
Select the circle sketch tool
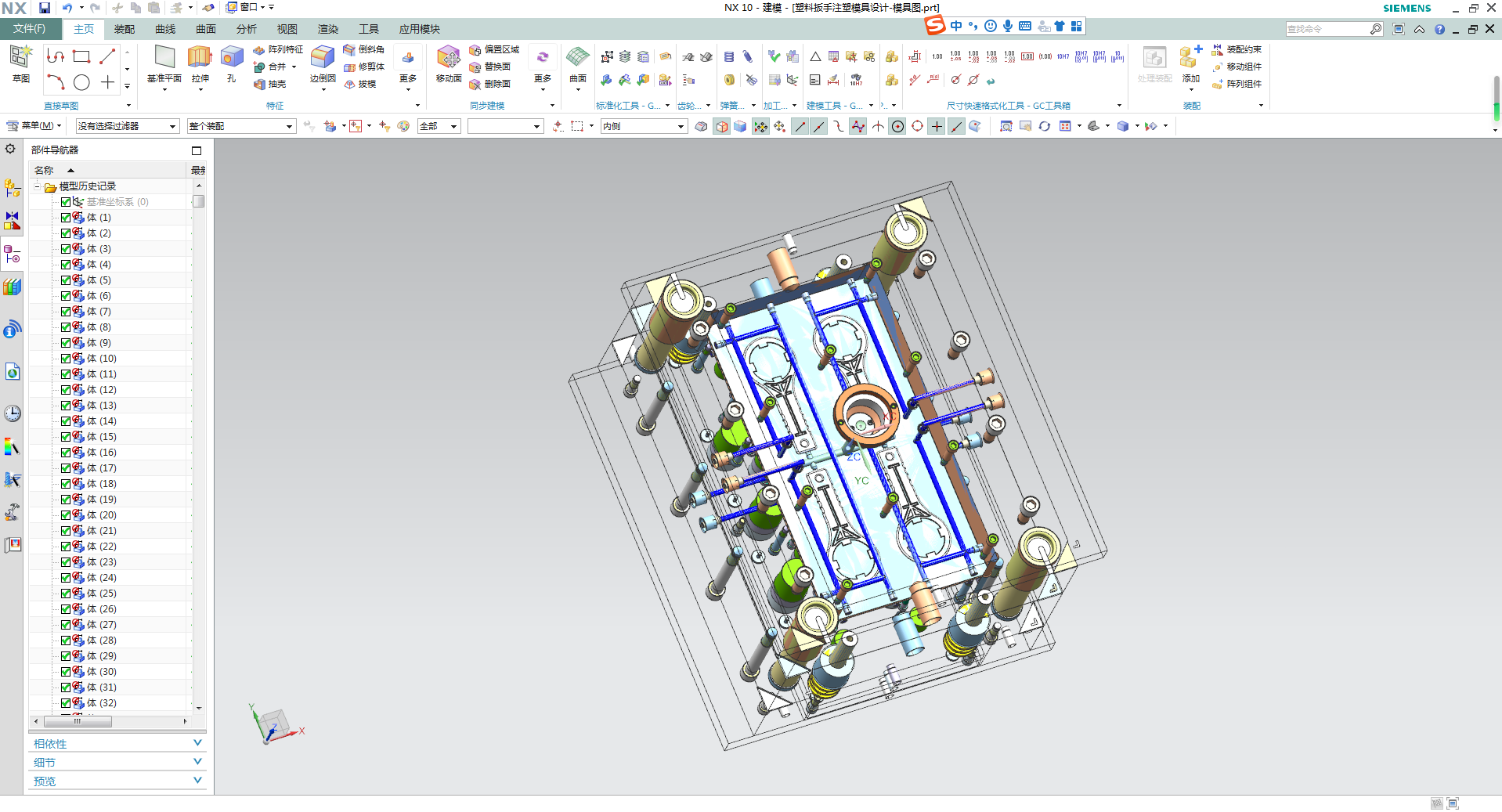(81, 82)
